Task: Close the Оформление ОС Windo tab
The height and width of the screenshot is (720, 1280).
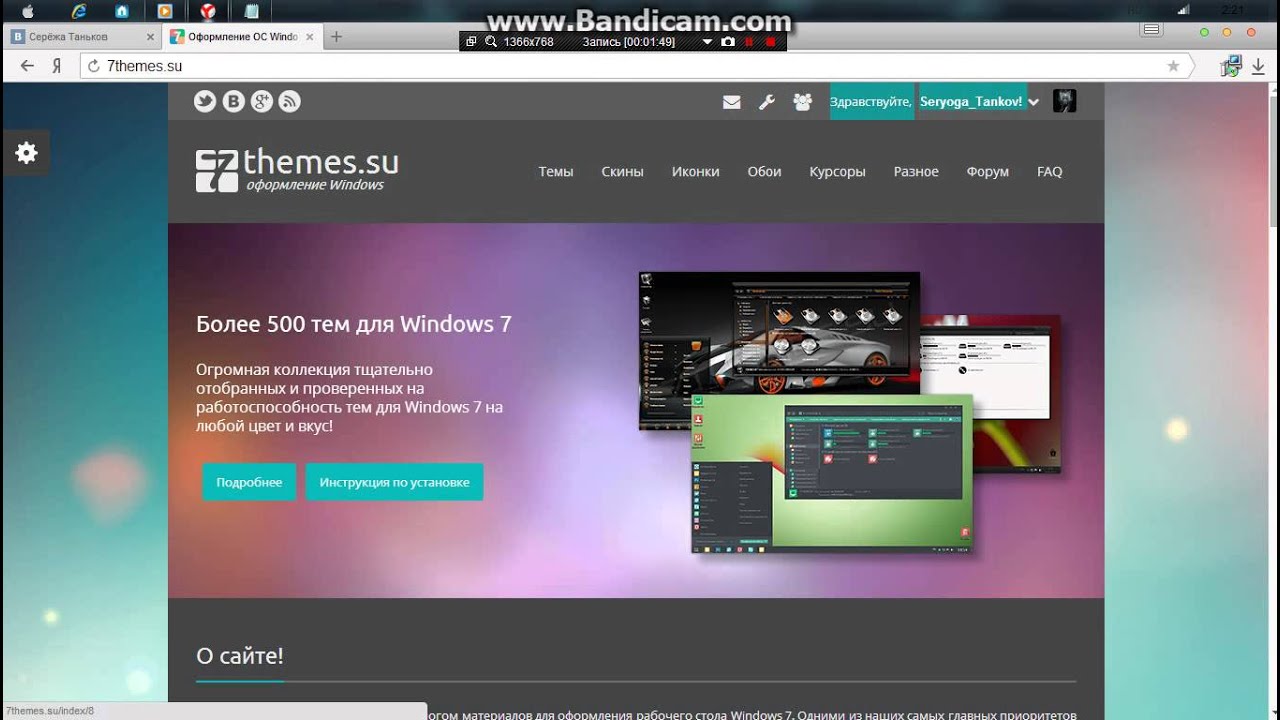Action: pyautogui.click(x=310, y=37)
